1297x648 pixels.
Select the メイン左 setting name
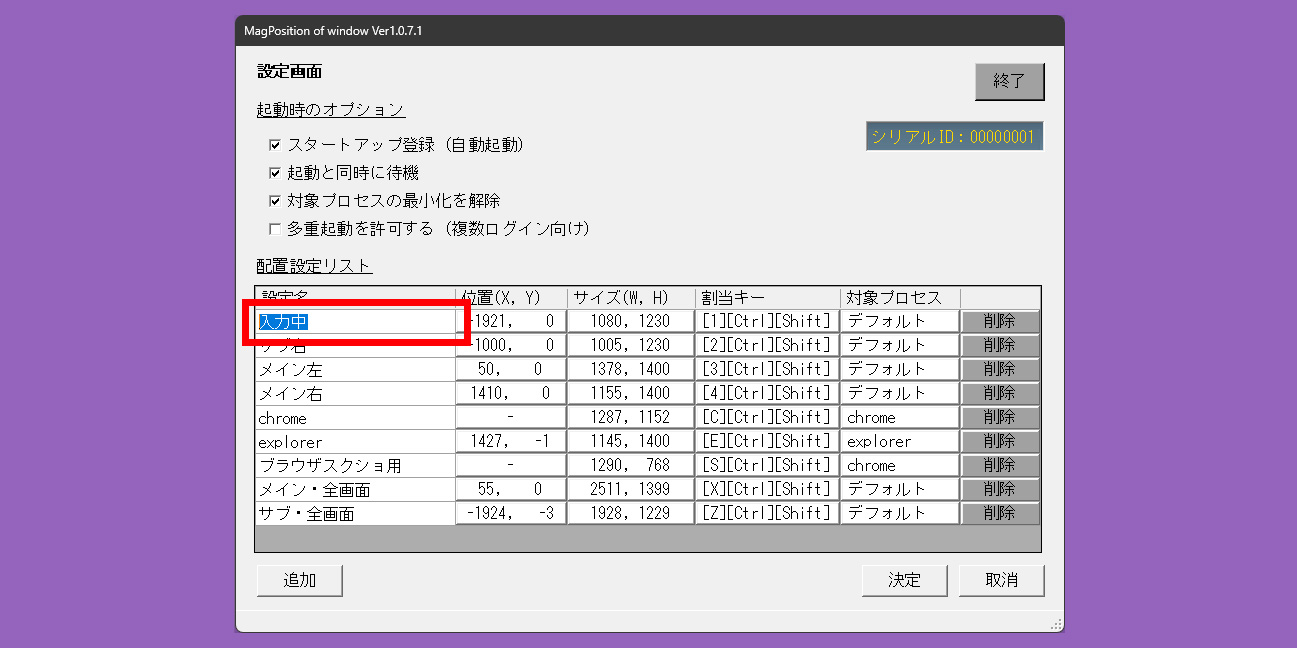coord(355,369)
